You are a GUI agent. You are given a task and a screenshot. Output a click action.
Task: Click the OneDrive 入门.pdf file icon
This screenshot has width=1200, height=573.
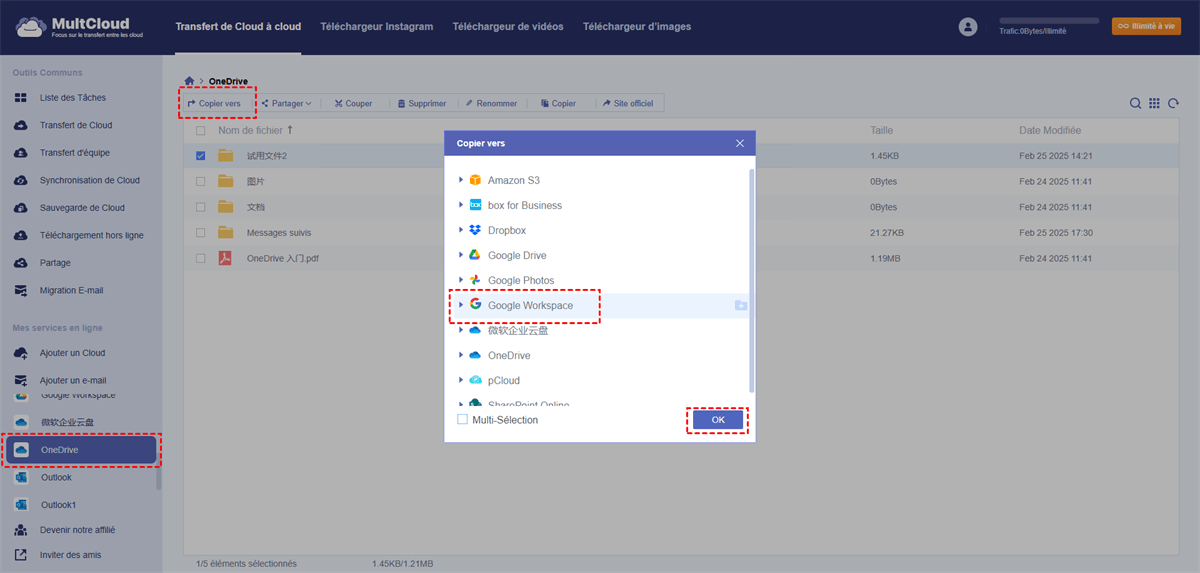coord(225,258)
